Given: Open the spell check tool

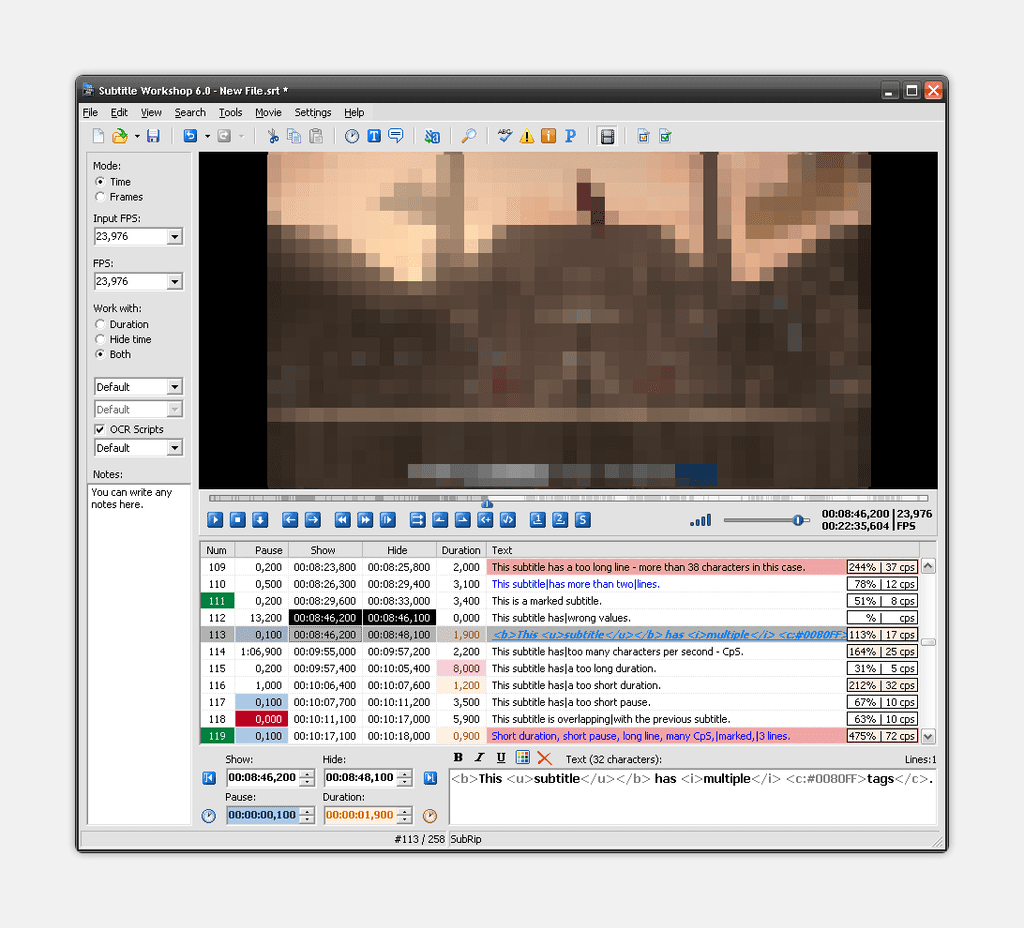Looking at the screenshot, I should (x=504, y=135).
